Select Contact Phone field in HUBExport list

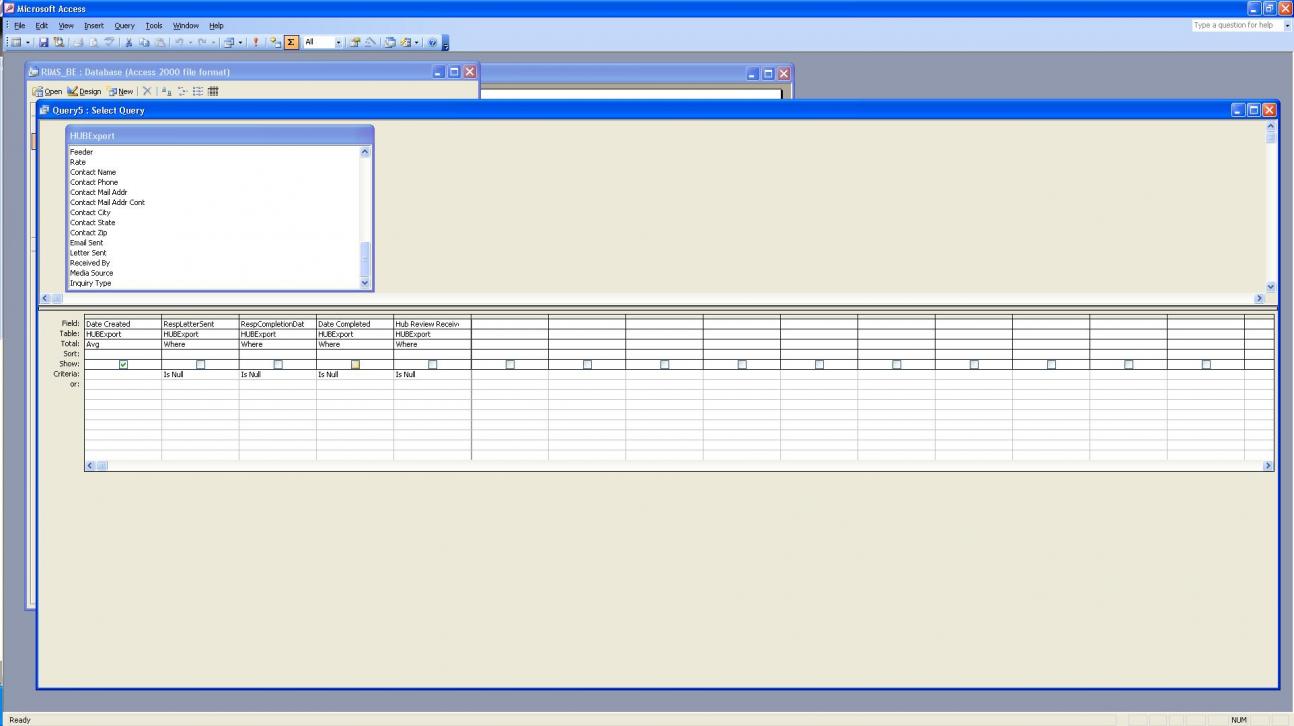point(94,182)
